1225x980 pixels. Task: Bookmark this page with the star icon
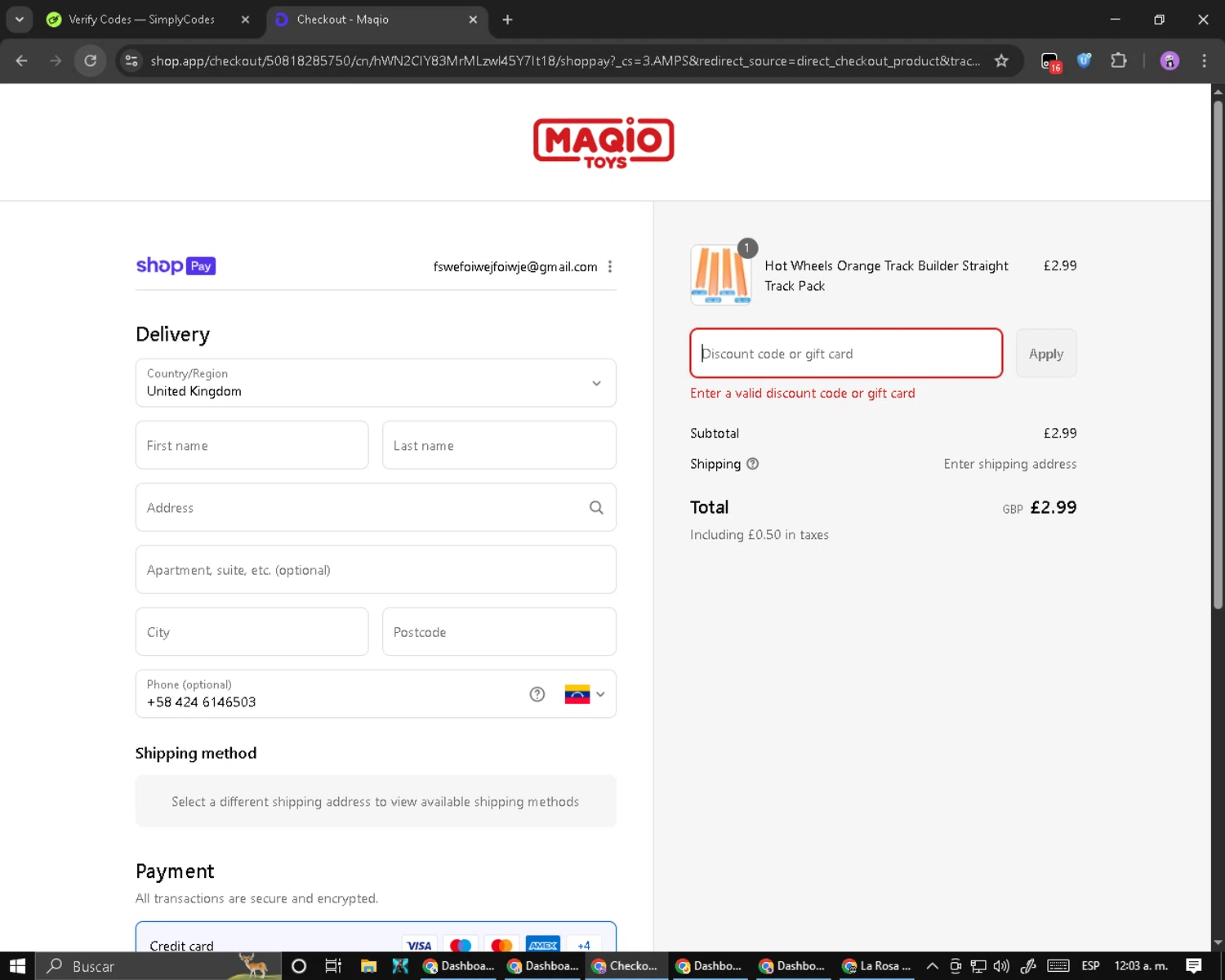[x=1001, y=61]
